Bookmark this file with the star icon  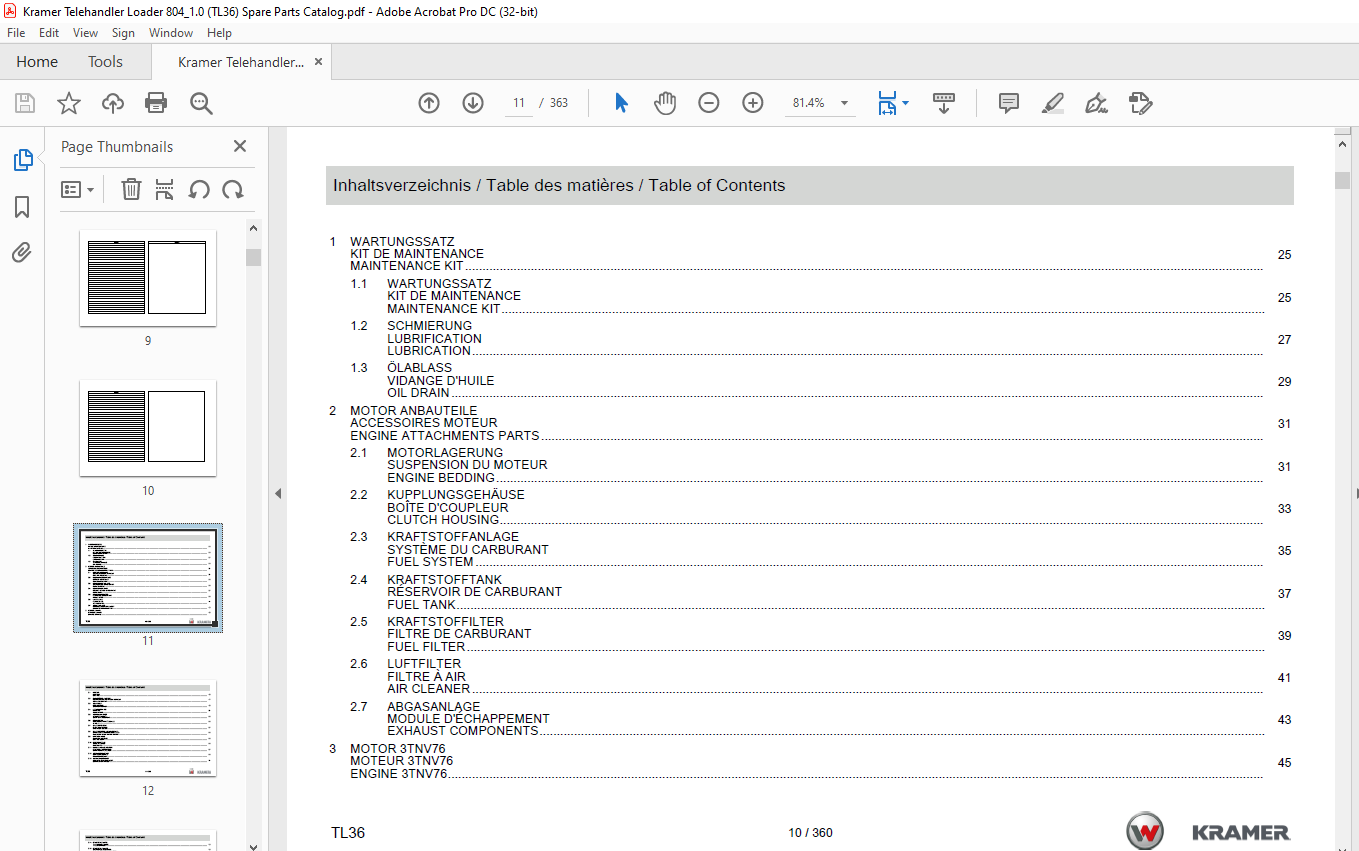pos(68,103)
